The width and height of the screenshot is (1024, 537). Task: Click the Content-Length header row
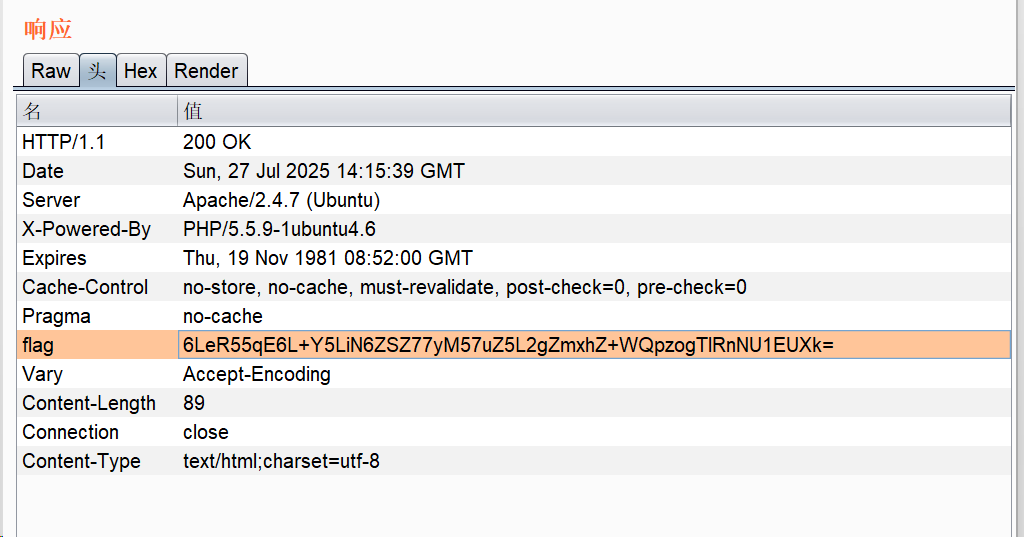[x=89, y=404]
